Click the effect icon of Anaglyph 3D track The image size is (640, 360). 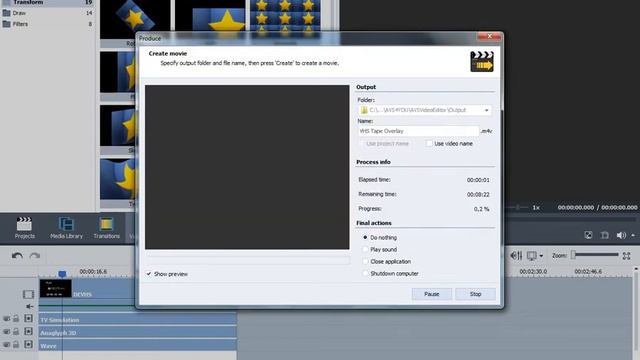coord(28,331)
